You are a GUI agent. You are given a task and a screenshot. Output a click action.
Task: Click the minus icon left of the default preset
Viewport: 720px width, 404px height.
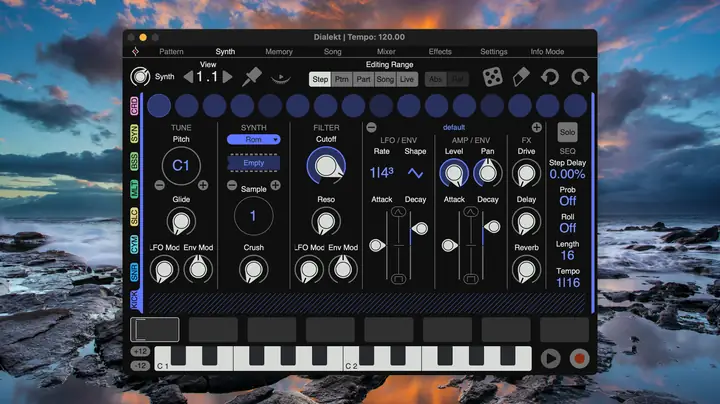coord(371,127)
